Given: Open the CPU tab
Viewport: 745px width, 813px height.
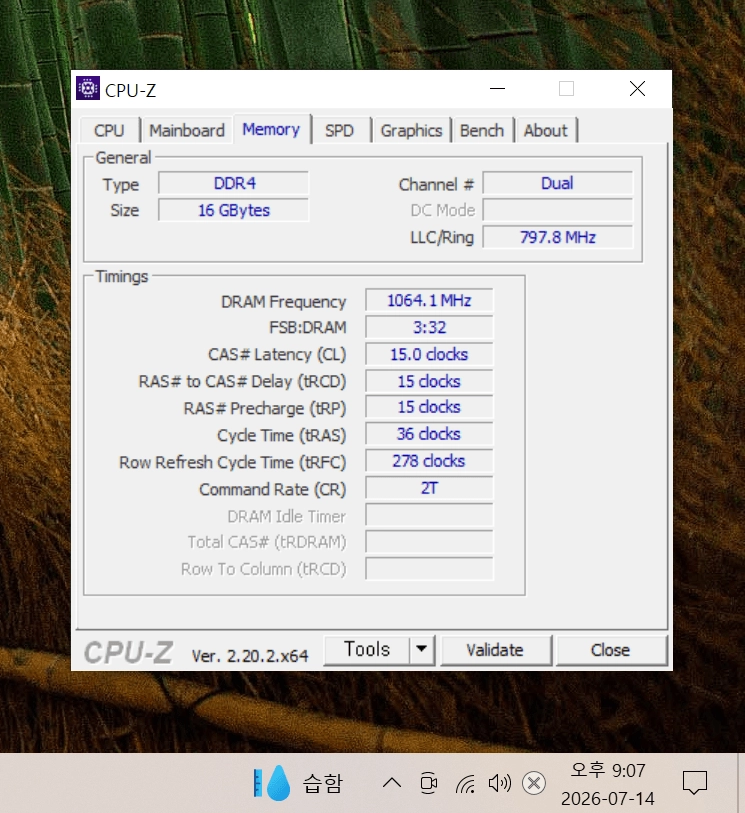Looking at the screenshot, I should pos(109,130).
